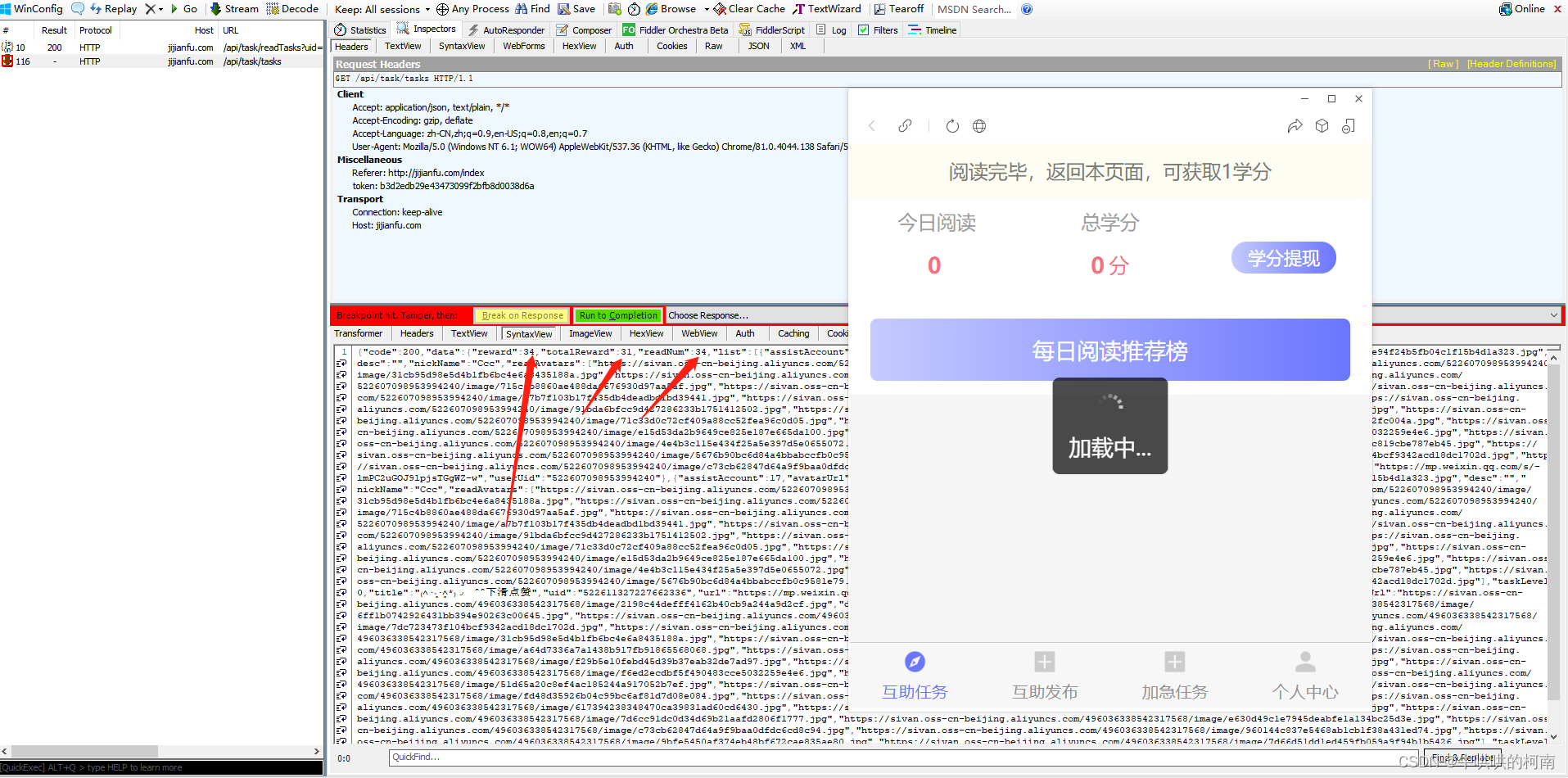Open Find sessions binoculars

tap(532, 9)
